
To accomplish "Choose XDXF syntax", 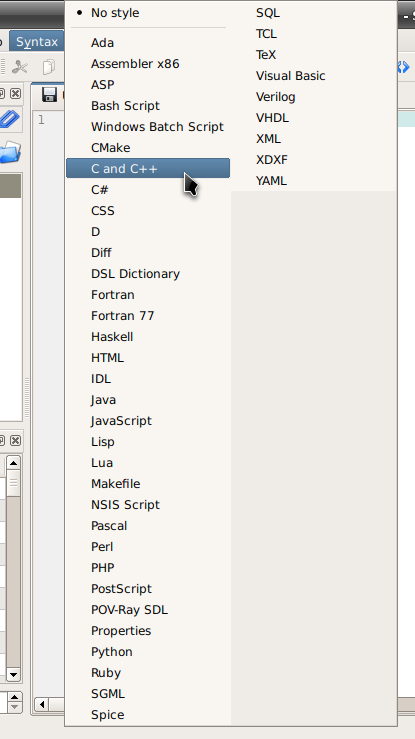I will point(313,160).
